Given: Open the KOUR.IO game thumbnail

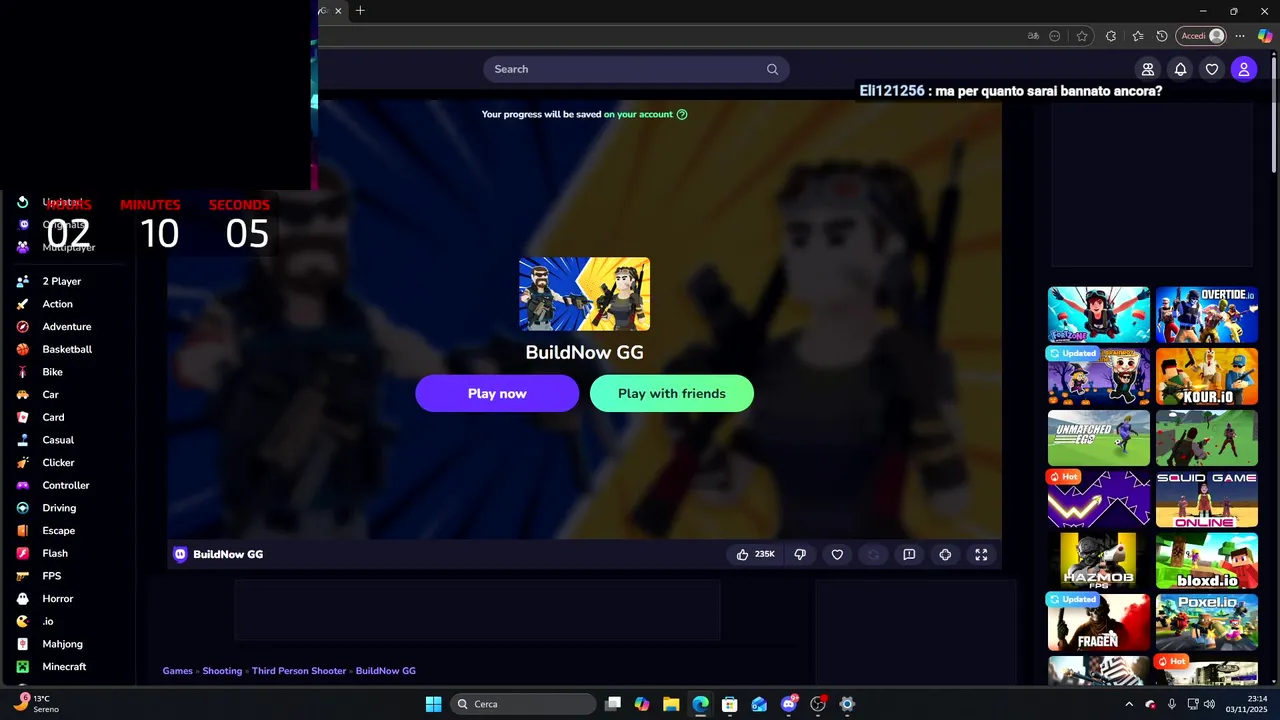Looking at the screenshot, I should 1207,376.
